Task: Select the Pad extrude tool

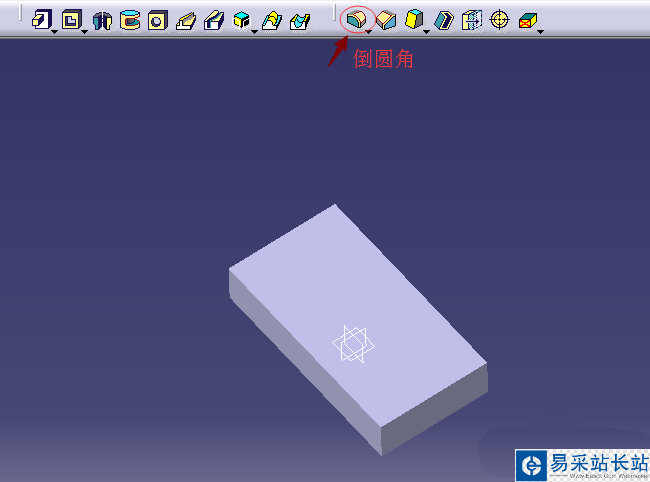Action: click(x=42, y=20)
